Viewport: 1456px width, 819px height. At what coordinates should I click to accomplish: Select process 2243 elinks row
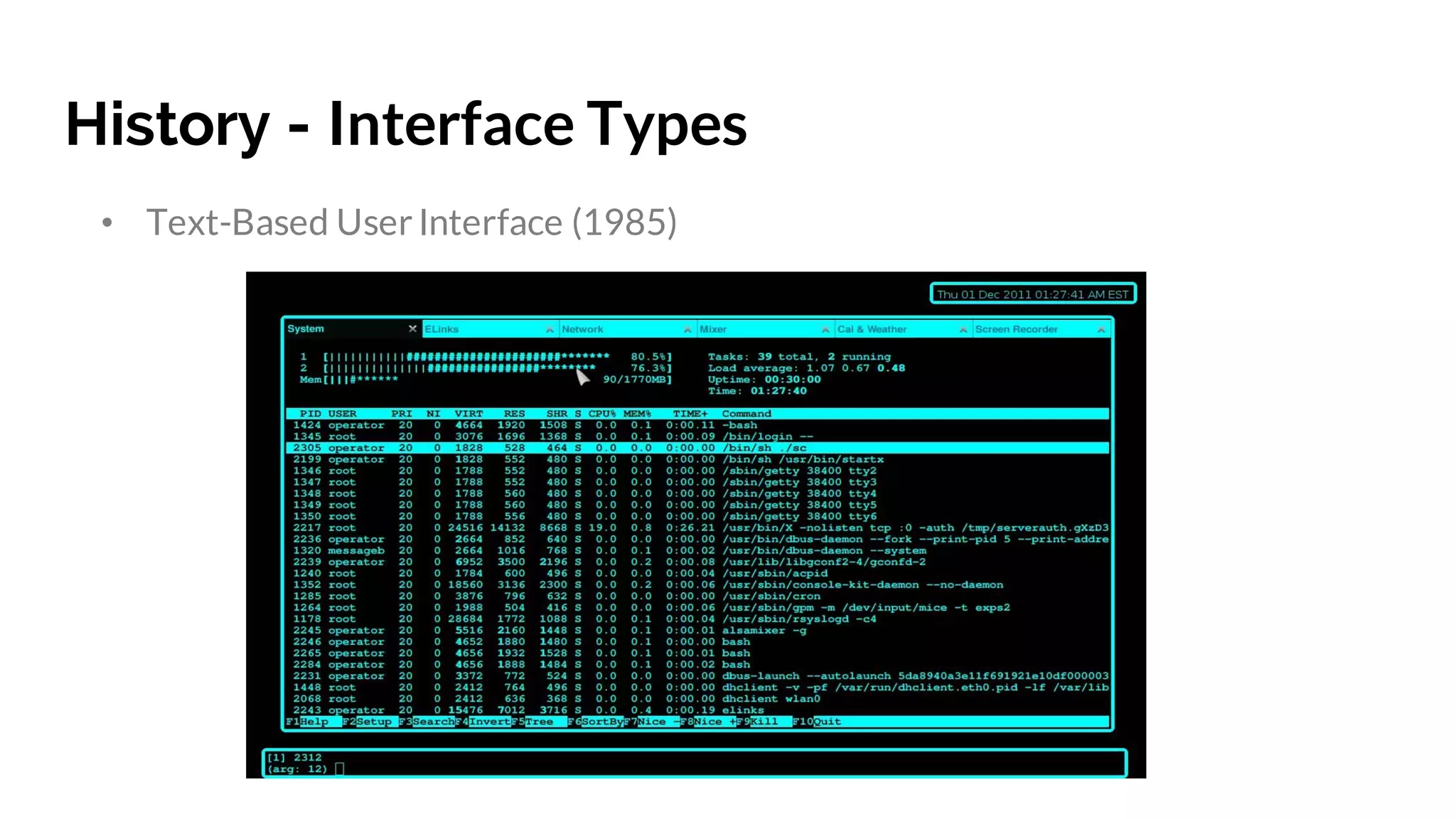click(x=697, y=710)
